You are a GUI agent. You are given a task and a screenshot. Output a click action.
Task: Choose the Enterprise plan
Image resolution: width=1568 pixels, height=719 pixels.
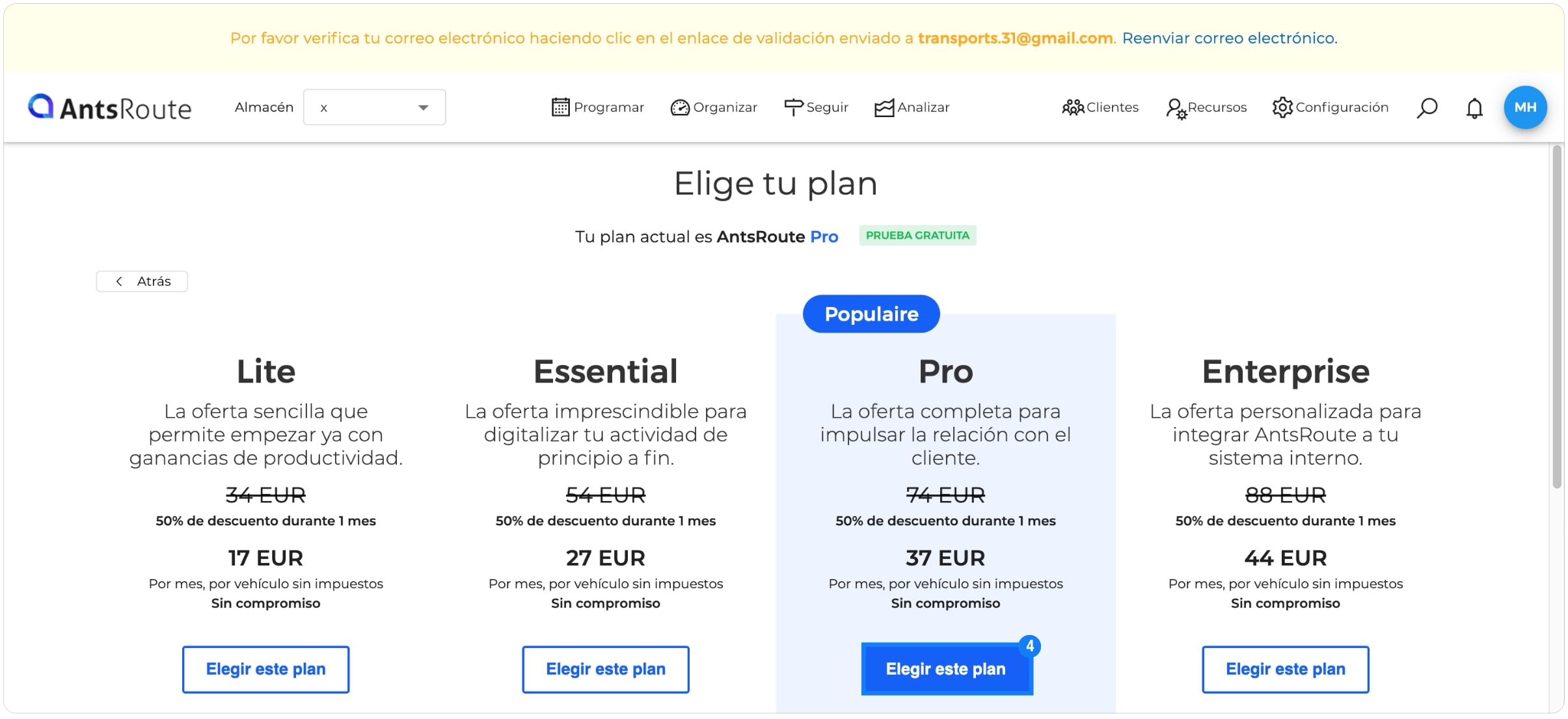1285,669
